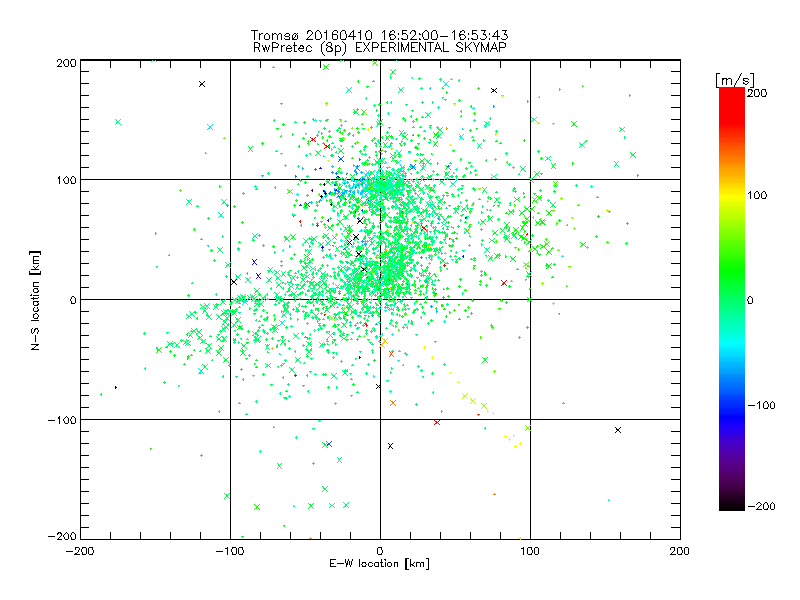This screenshot has height=600, width=800.
Task: Click the colorbar '-100' tick label
Action: 761,405
